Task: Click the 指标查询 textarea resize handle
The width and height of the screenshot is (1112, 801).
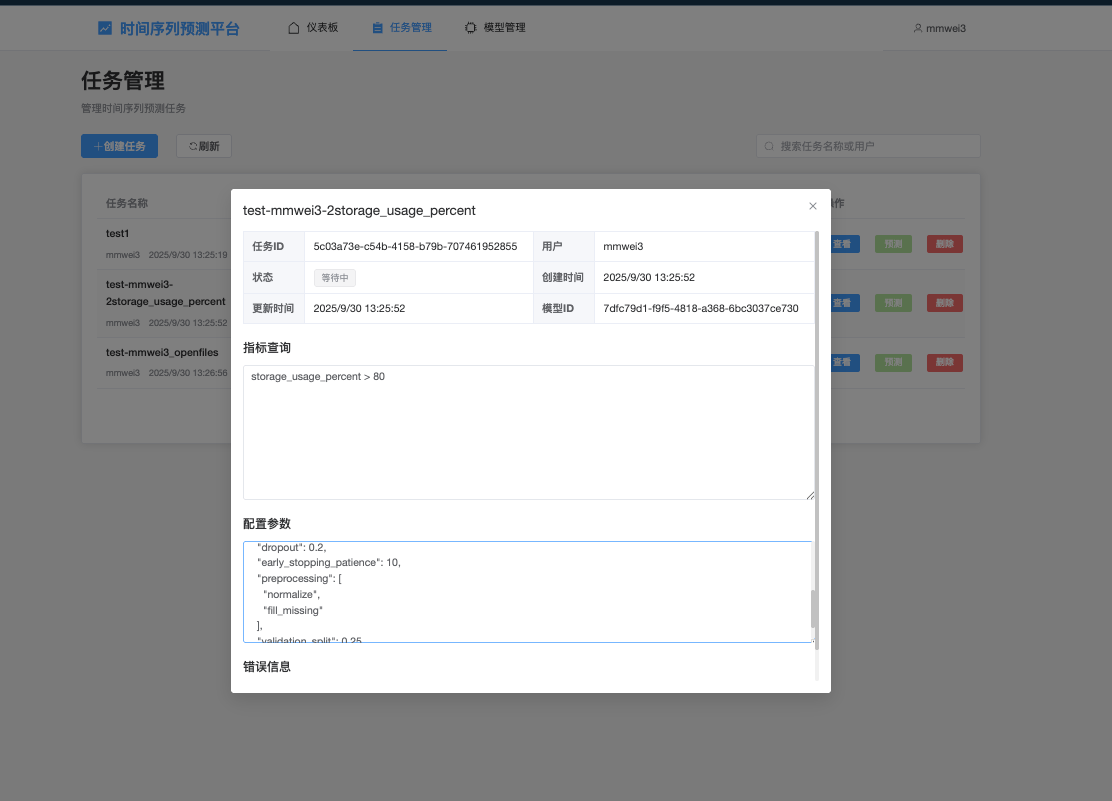Action: pos(810,495)
